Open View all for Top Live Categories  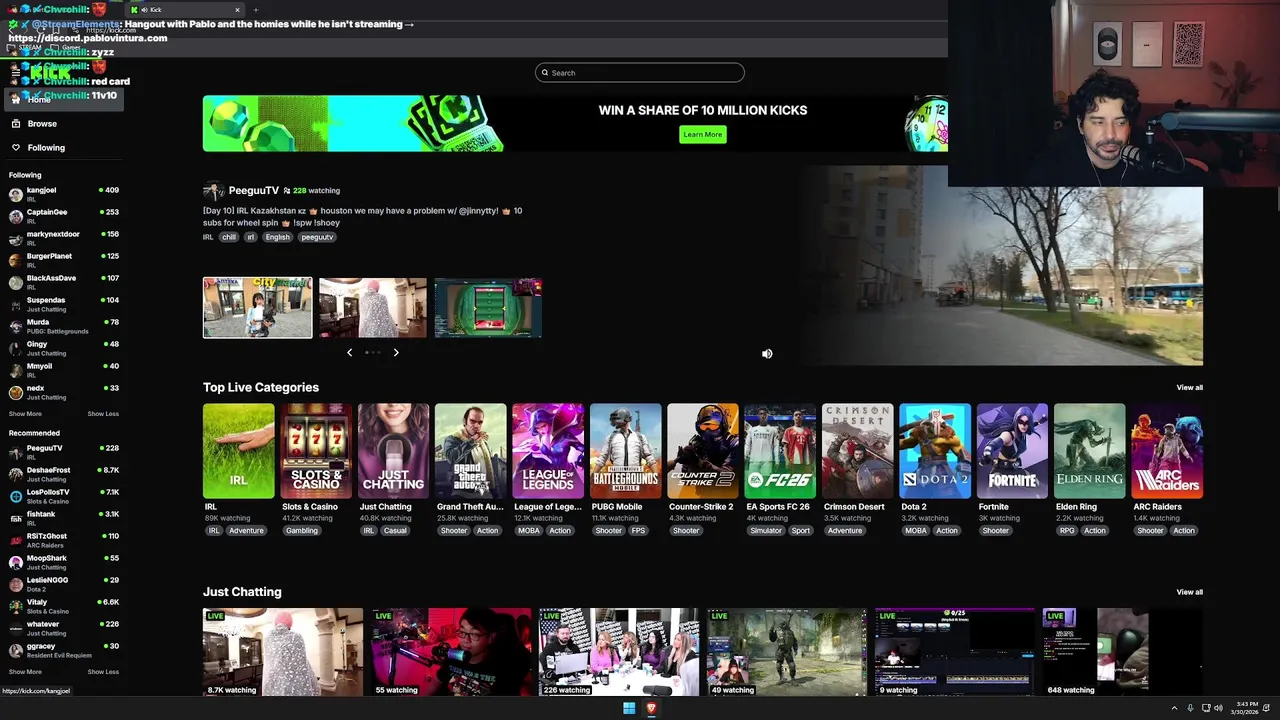(x=1190, y=388)
